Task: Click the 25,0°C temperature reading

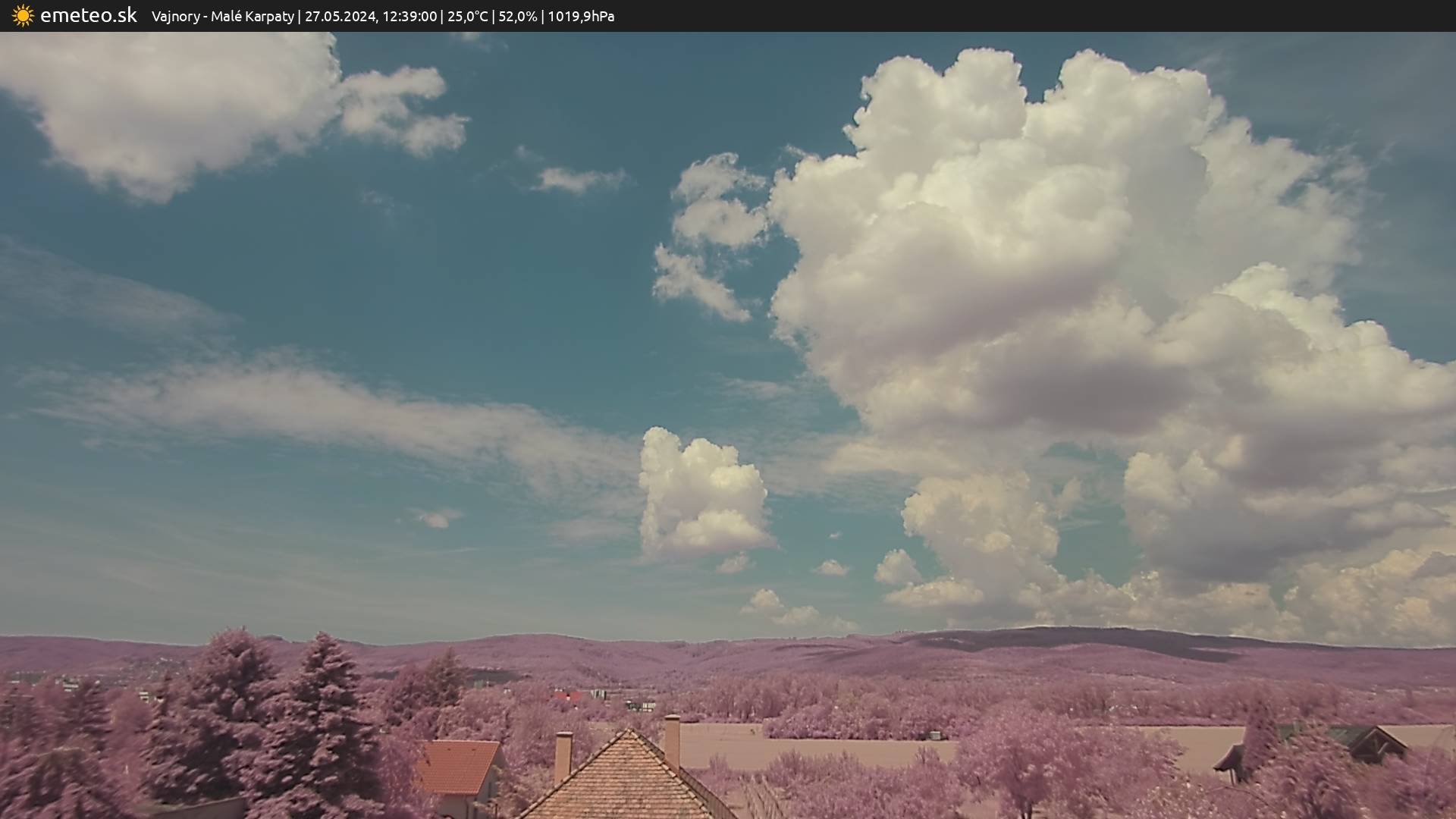Action: tap(467, 17)
